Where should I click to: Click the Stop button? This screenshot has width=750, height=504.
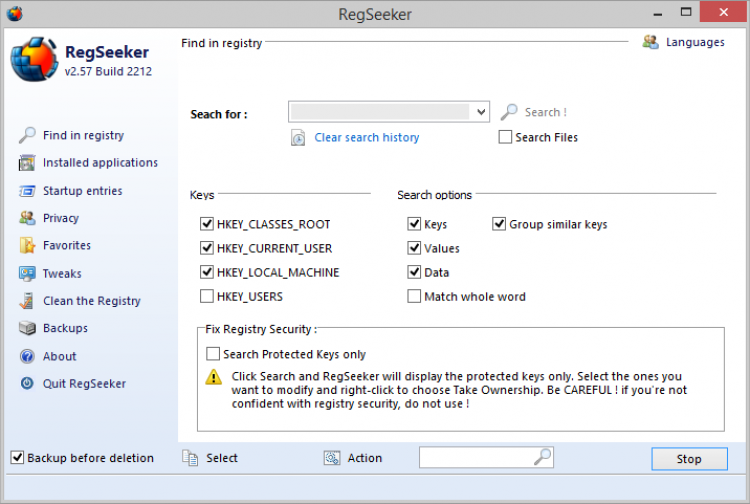point(689,459)
